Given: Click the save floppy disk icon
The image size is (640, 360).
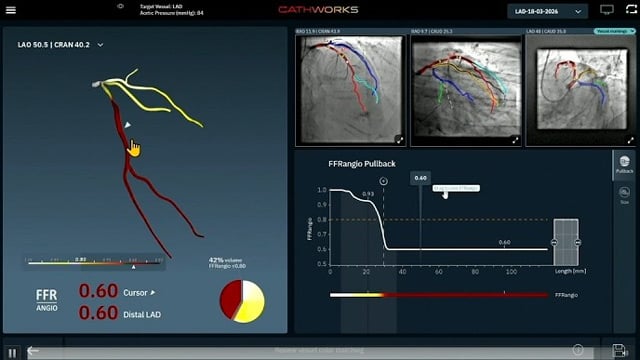Looking at the screenshot, I should (x=619, y=350).
